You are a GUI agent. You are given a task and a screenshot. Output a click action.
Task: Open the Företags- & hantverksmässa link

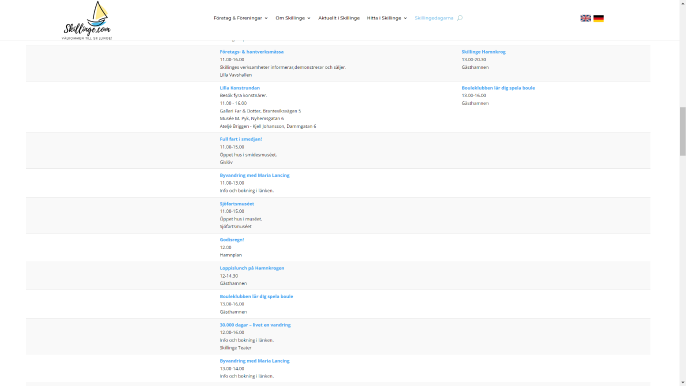[x=252, y=52]
